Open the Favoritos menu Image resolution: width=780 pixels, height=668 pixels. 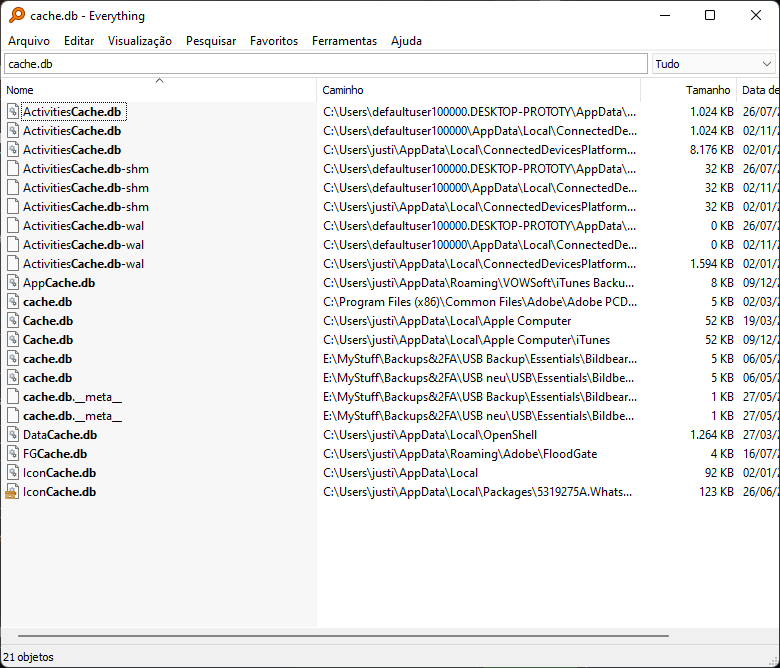[274, 41]
